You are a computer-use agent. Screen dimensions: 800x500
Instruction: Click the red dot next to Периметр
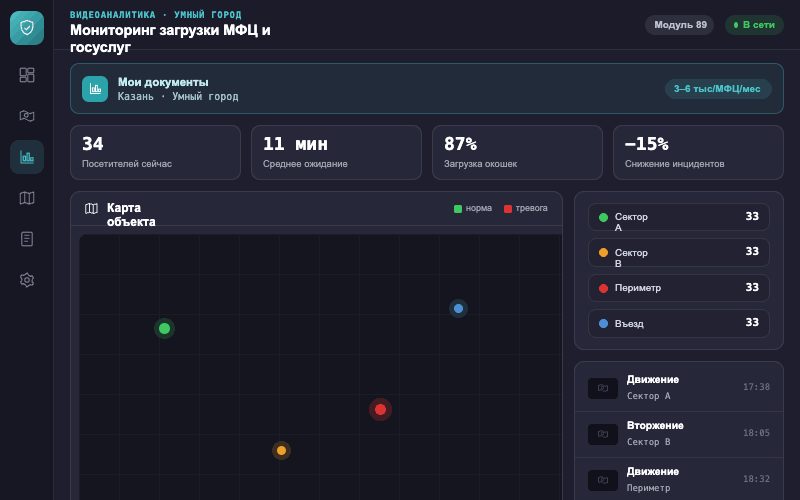pyautogui.click(x=603, y=288)
